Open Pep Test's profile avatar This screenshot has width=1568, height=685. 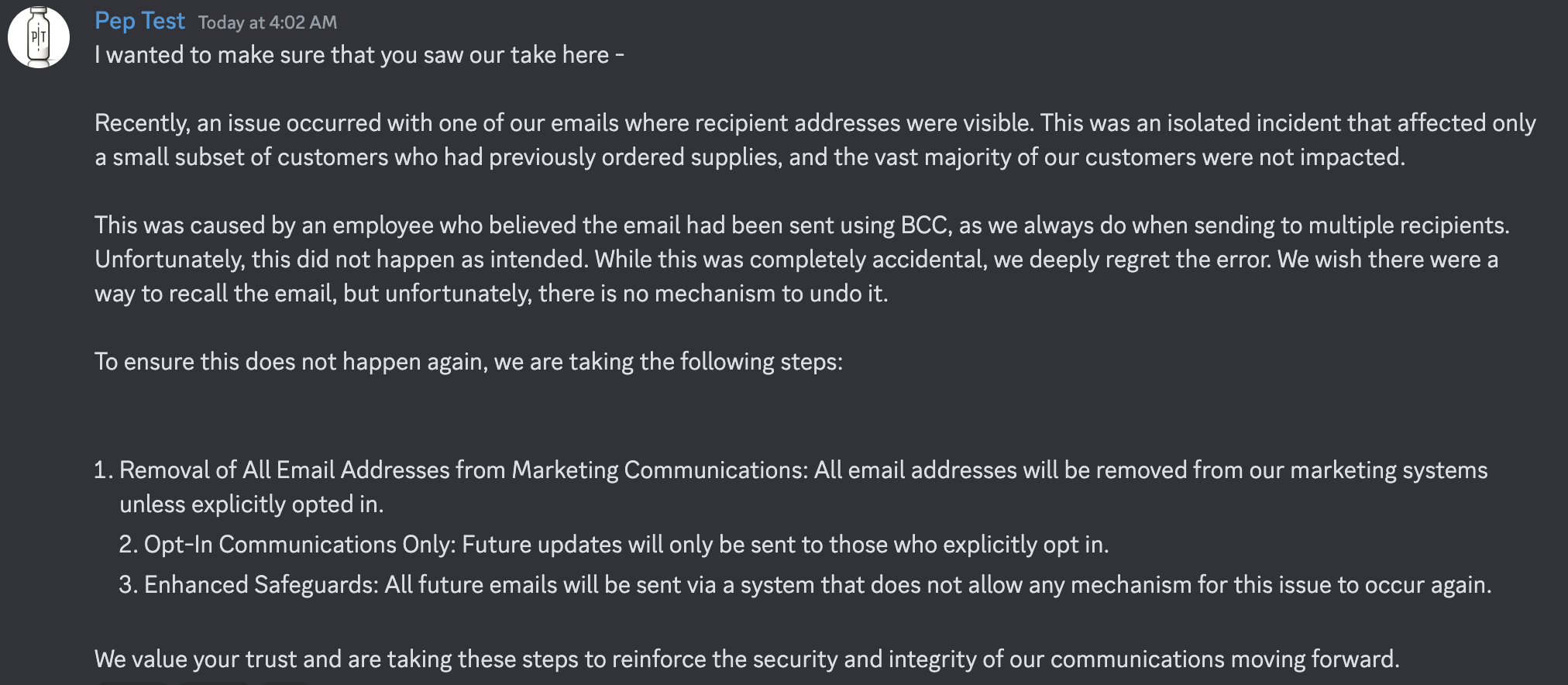tap(38, 36)
